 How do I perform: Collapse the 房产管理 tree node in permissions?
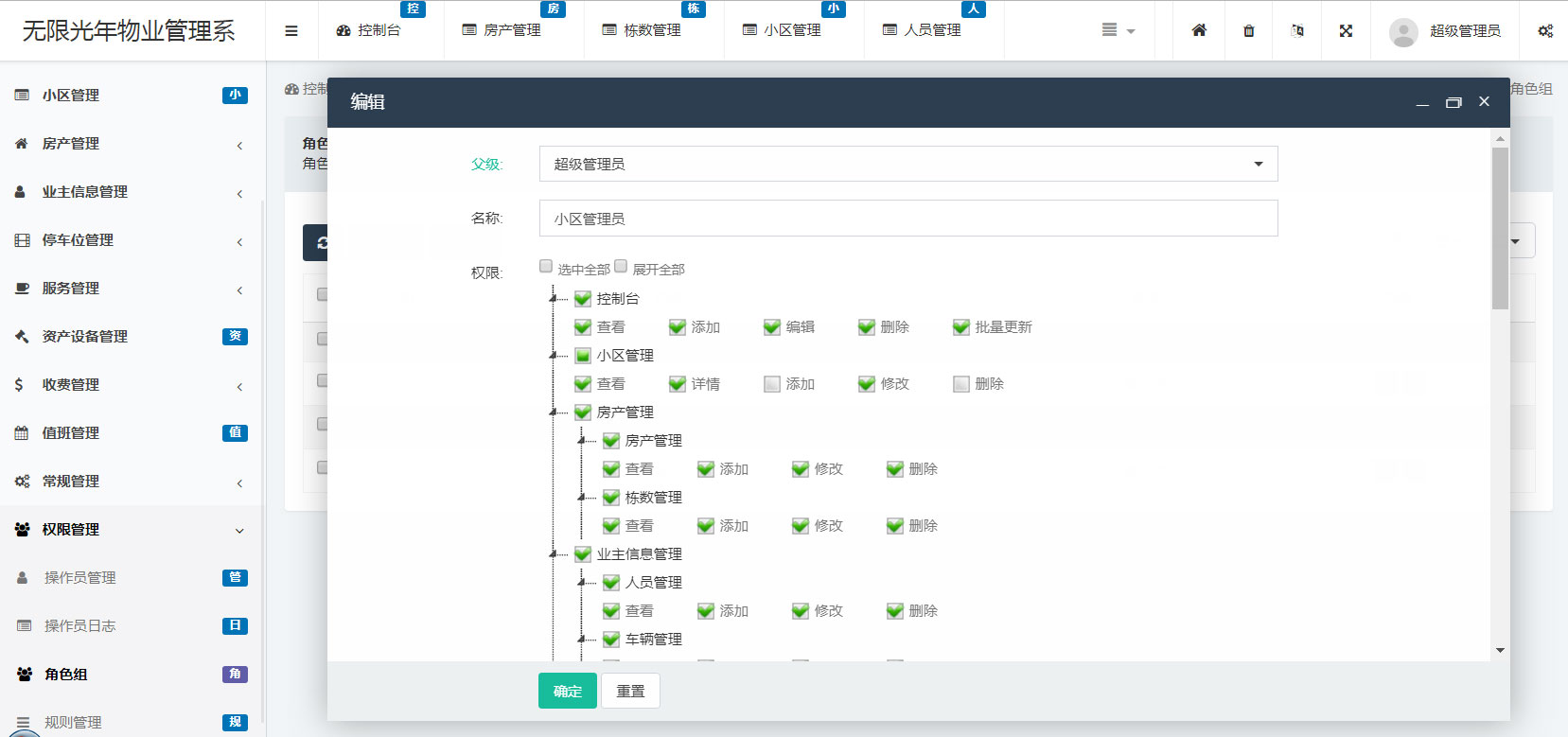coord(554,412)
